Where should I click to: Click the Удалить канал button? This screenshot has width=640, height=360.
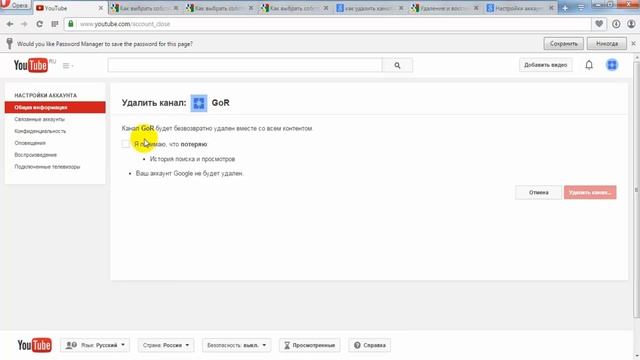[590, 192]
